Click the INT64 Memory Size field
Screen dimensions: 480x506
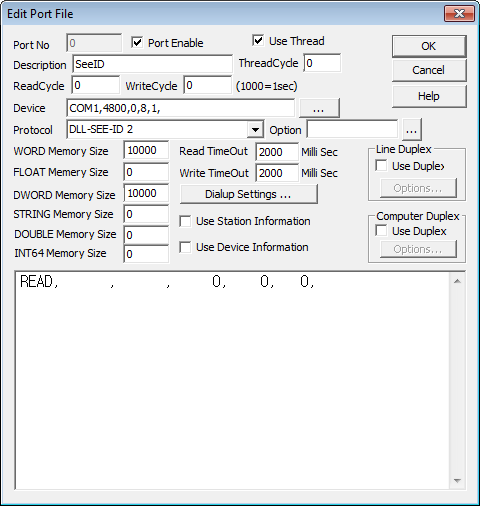pyautogui.click(x=146, y=254)
